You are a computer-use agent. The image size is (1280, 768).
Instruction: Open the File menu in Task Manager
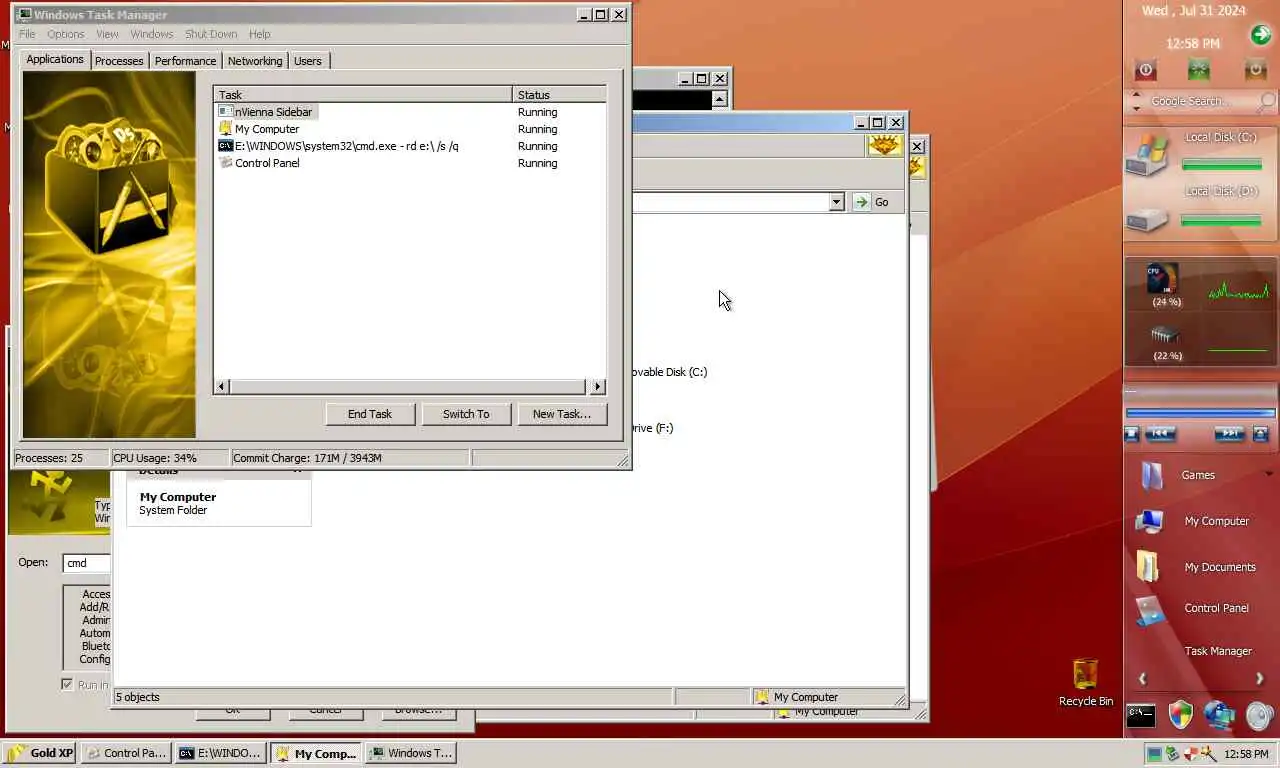tap(27, 34)
